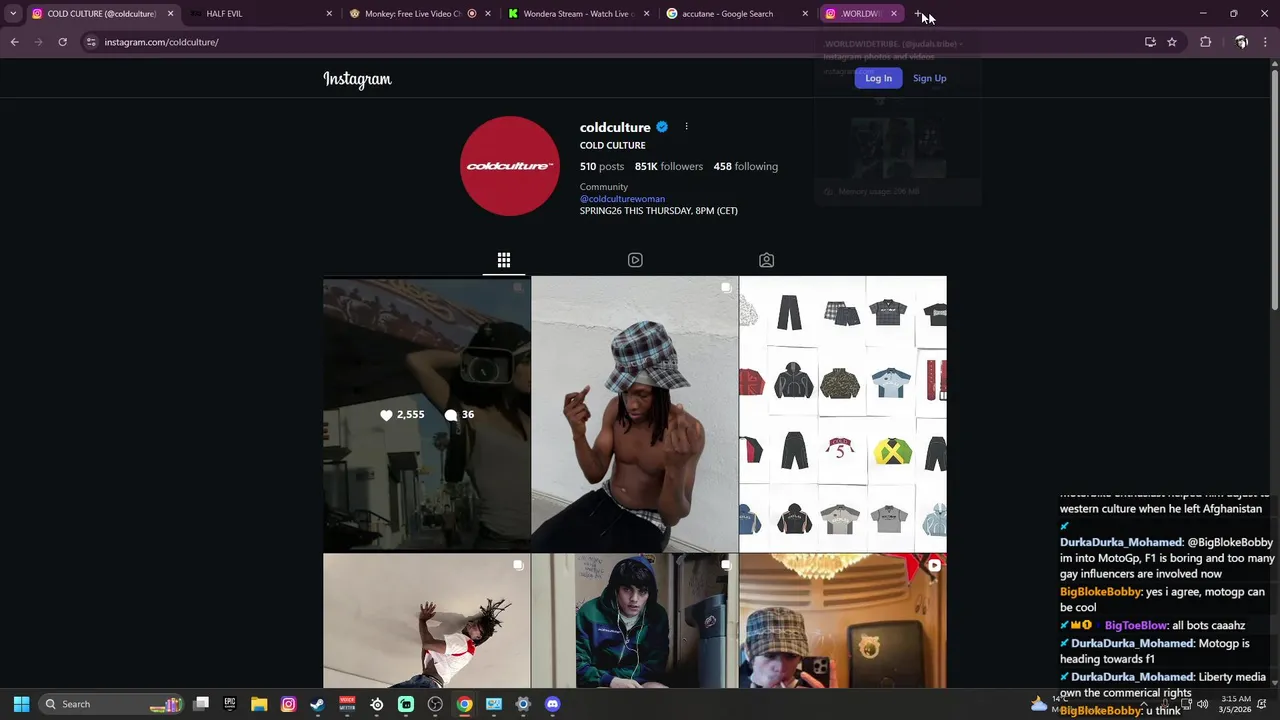Open File Explorer from the taskbar
This screenshot has height=720, width=1280.
[x=259, y=704]
